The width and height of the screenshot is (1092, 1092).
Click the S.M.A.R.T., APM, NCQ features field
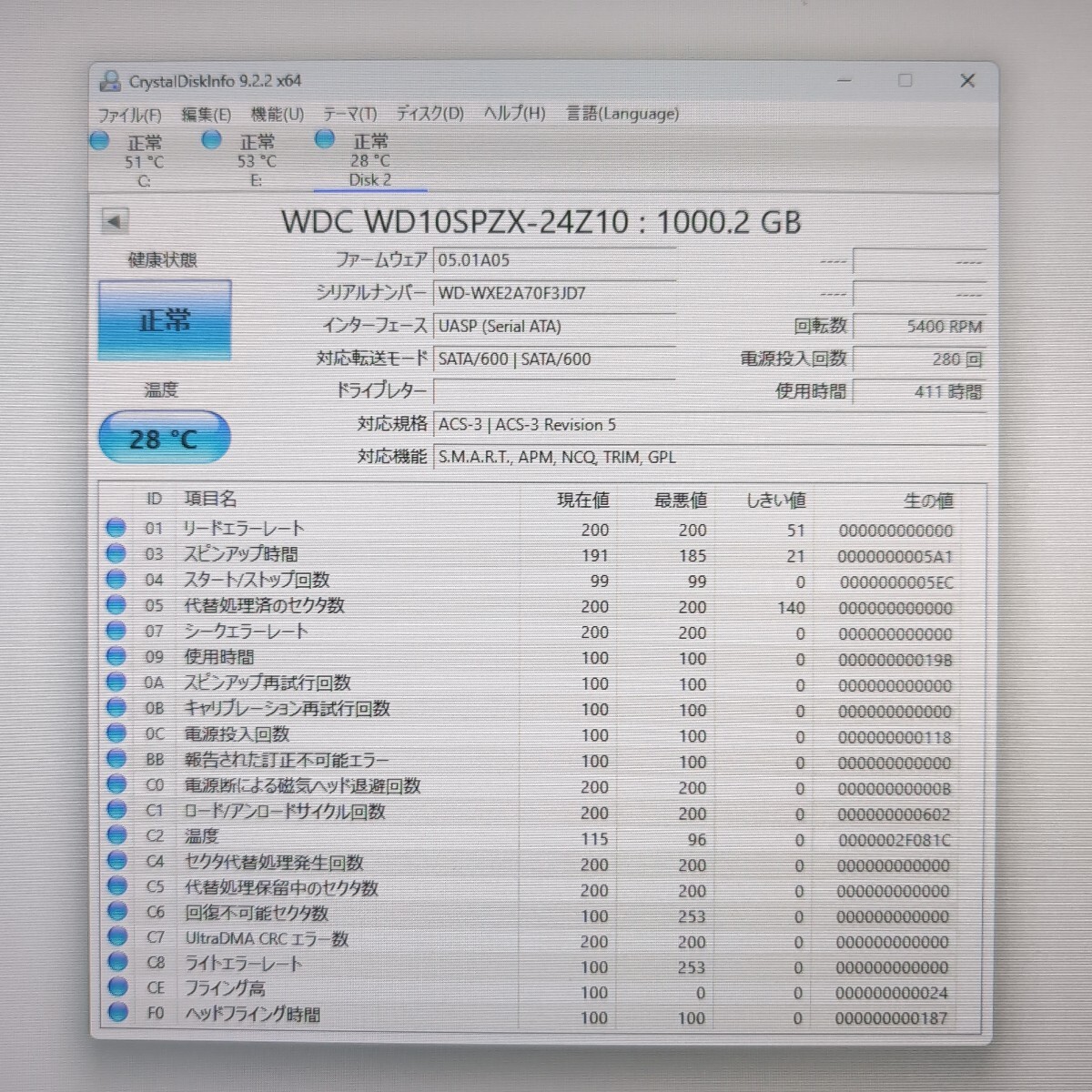(x=710, y=457)
